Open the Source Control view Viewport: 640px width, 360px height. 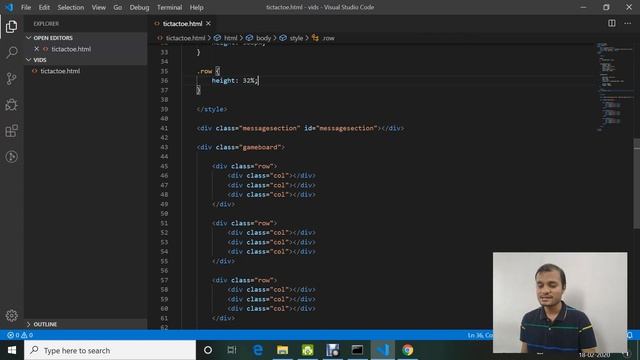pyautogui.click(x=11, y=78)
